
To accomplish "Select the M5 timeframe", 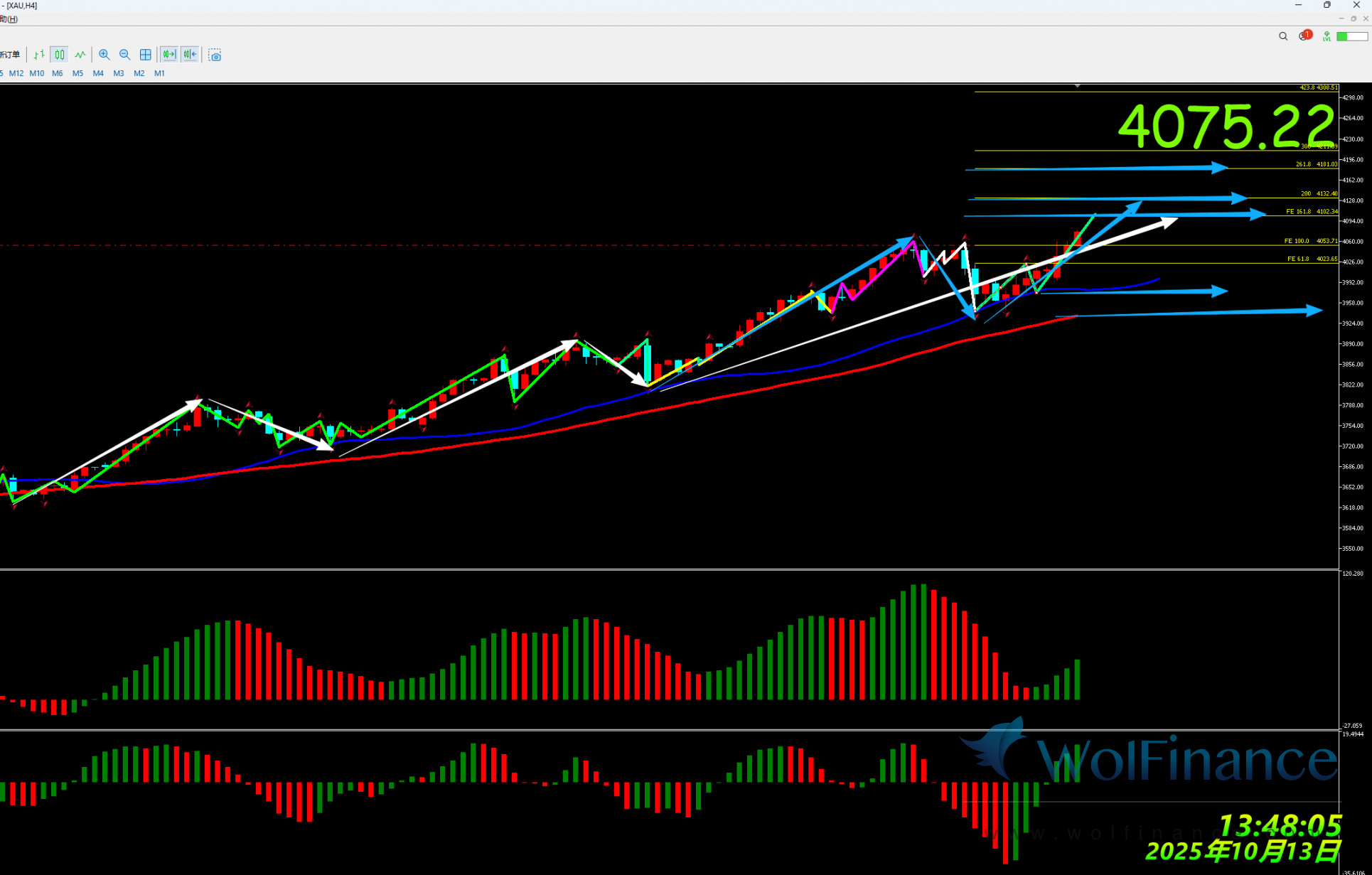I will click(x=77, y=73).
